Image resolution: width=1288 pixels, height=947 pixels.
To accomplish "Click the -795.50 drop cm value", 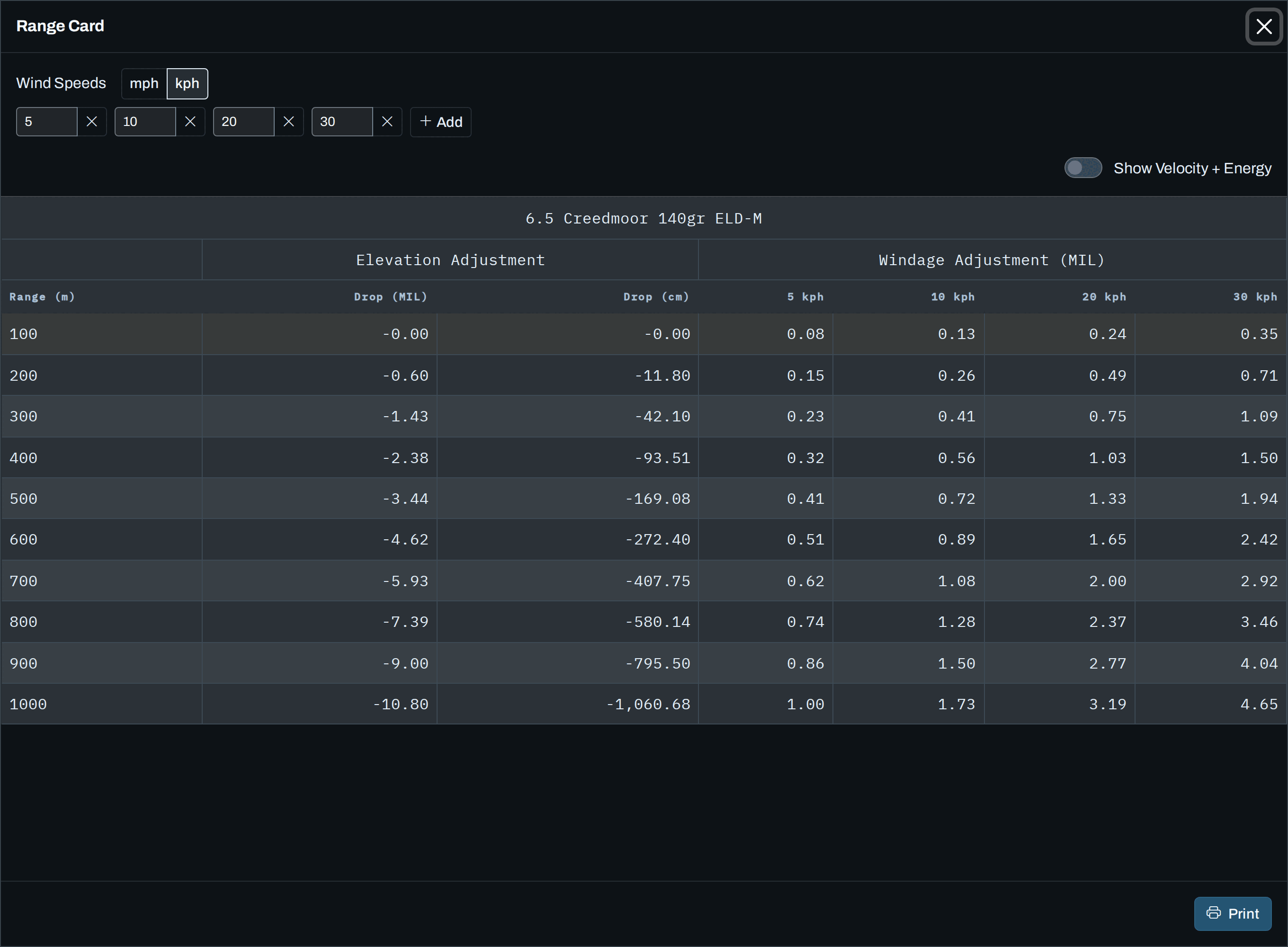I will click(x=658, y=663).
